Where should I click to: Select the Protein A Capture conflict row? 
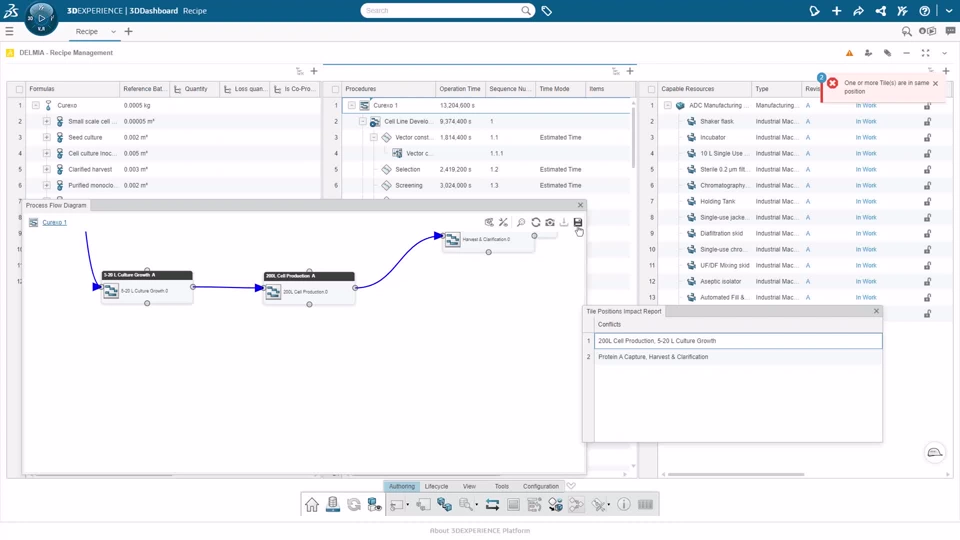(738, 357)
